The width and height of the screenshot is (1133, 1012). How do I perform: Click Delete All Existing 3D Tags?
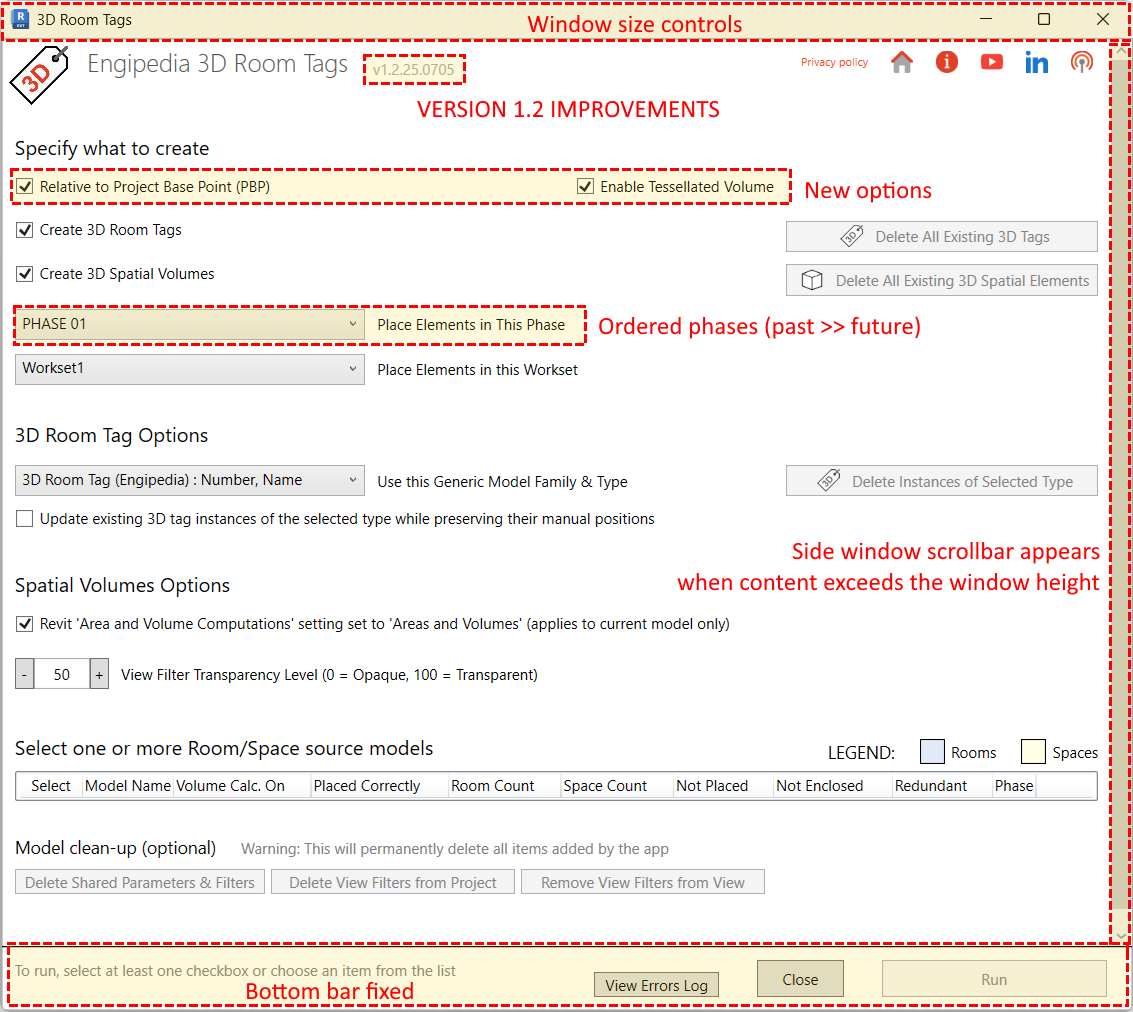[x=941, y=236]
